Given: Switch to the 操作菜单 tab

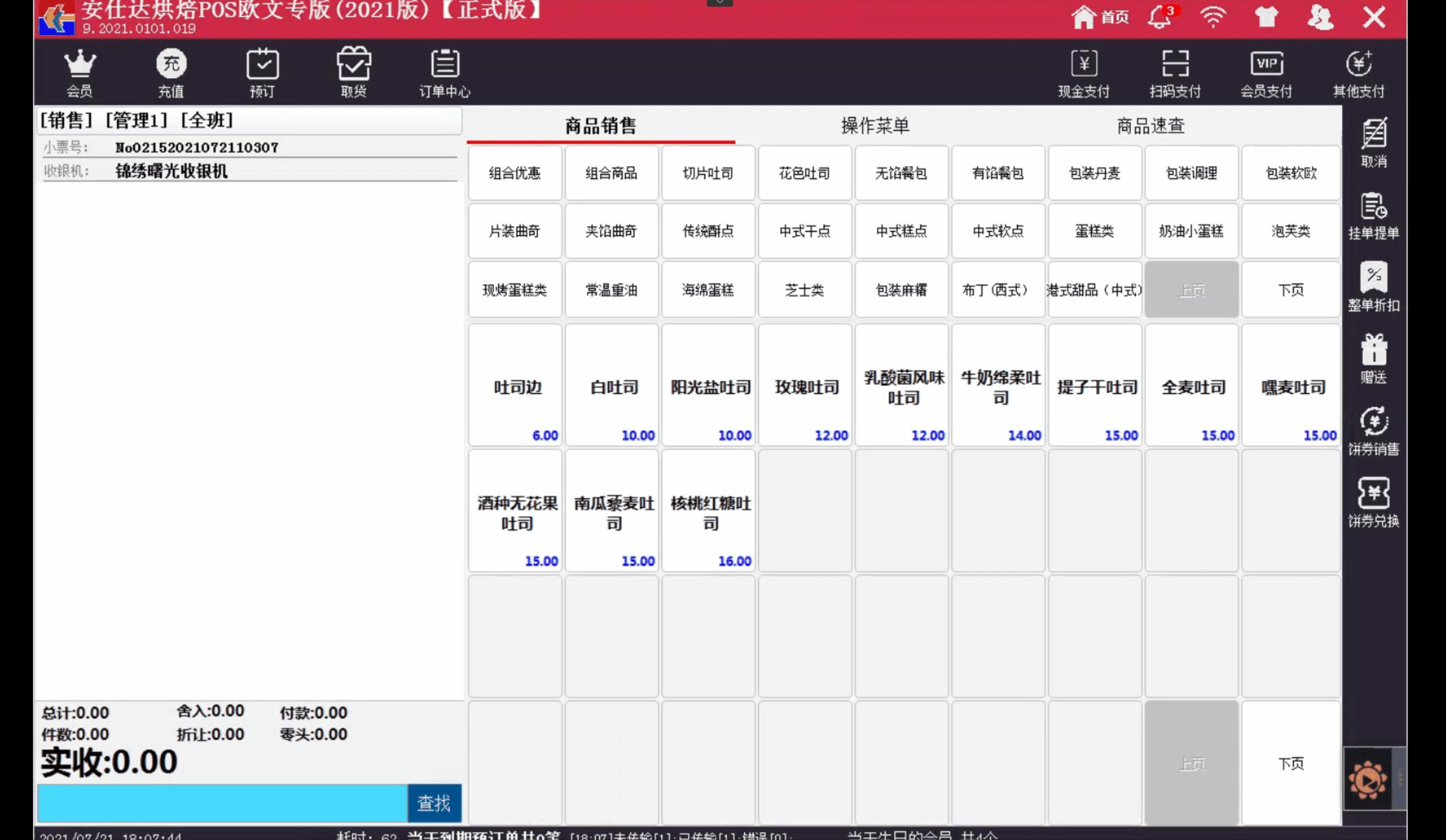Looking at the screenshot, I should (877, 125).
